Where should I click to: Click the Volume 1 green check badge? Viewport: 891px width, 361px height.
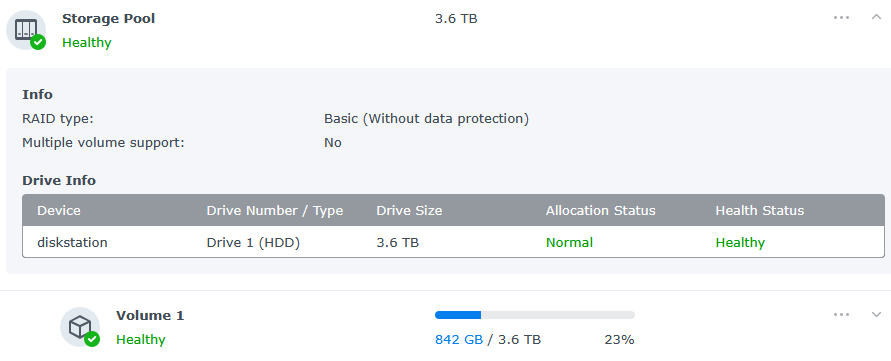[x=92, y=339]
